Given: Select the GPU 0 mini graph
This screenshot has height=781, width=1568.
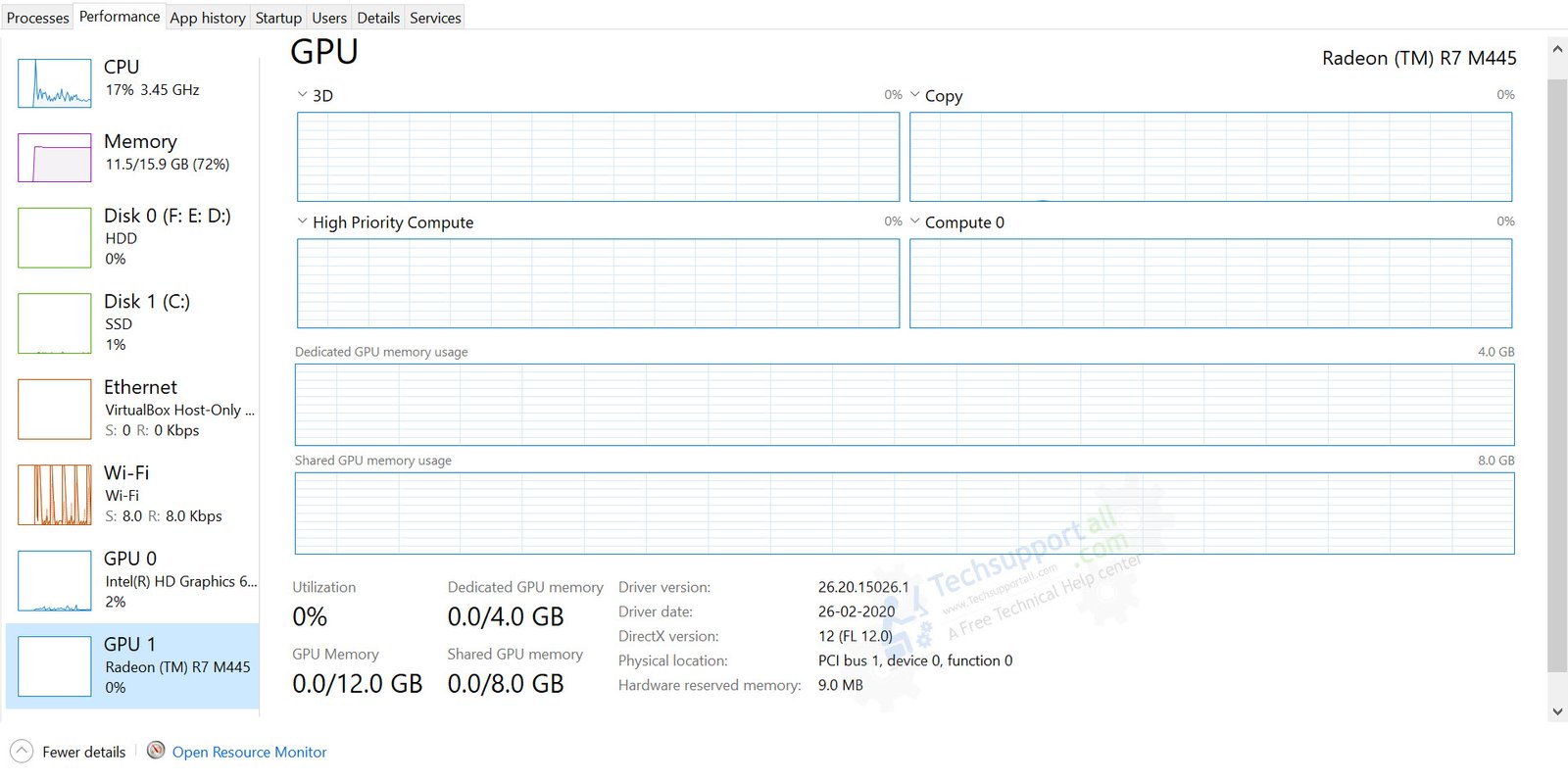Looking at the screenshot, I should click(x=55, y=581).
